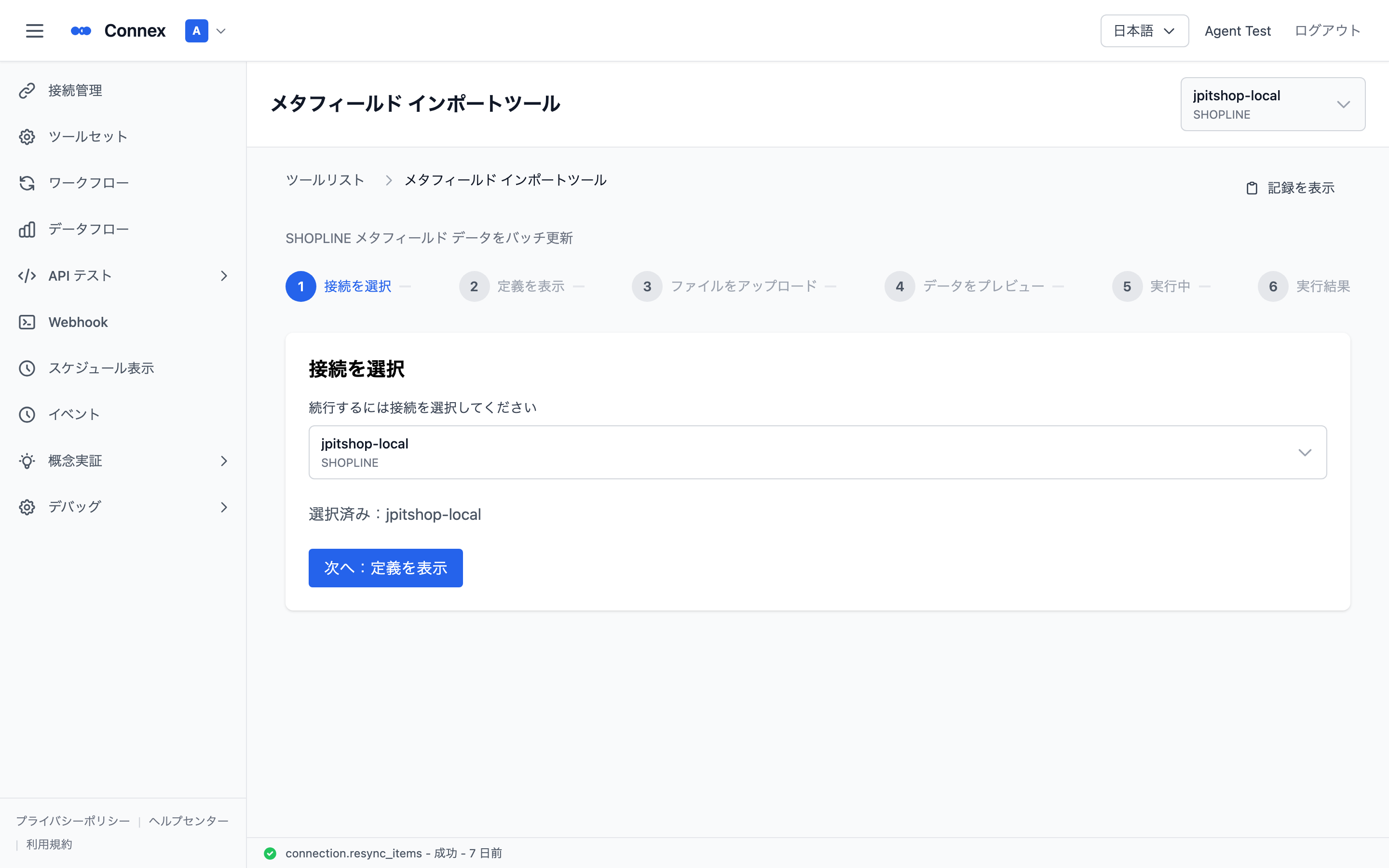The height and width of the screenshot is (868, 1389).
Task: Open the jpitshop-local connection dropdown in header
Action: point(1272,105)
